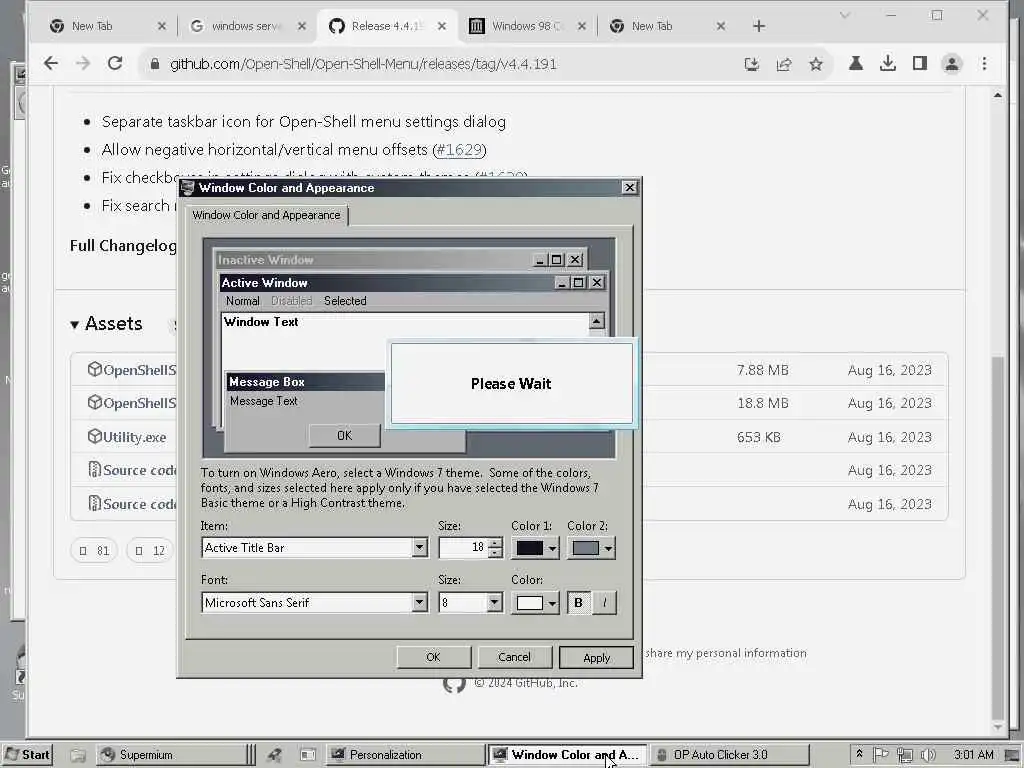Click the Color 2 gray swatch

(584, 548)
